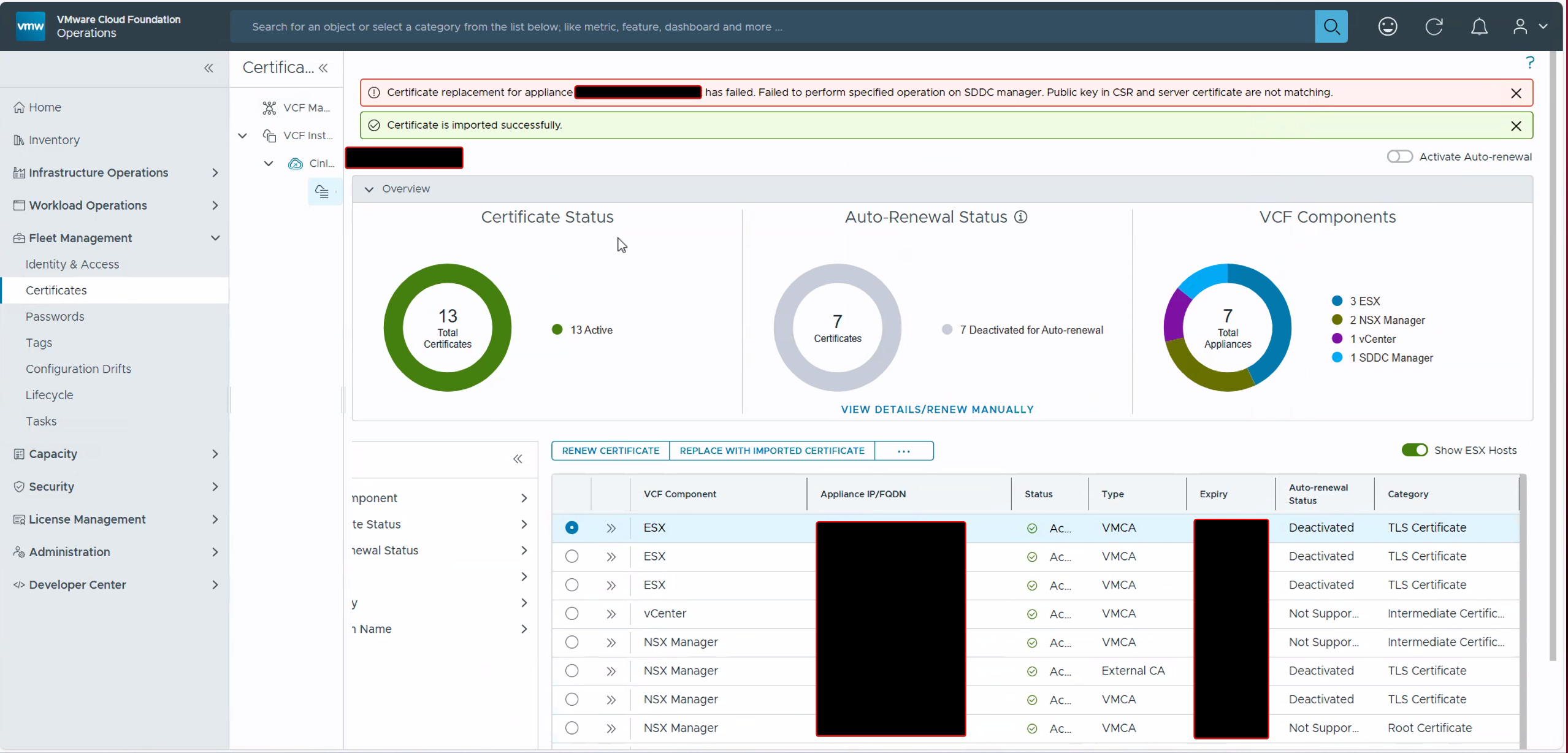Dismiss the certificate replacement failed alert

(x=1516, y=93)
